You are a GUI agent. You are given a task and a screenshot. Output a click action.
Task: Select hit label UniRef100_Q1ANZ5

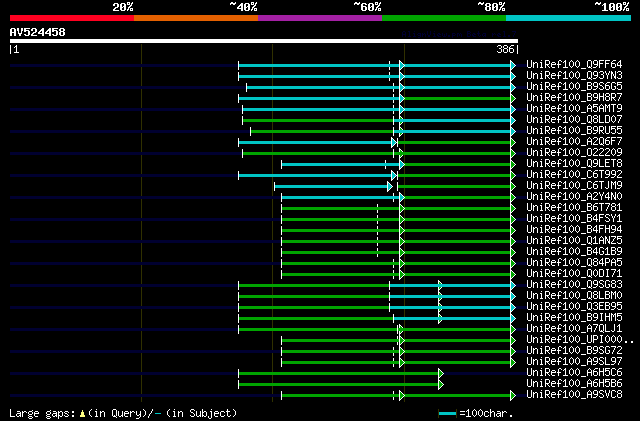pyautogui.click(x=574, y=241)
